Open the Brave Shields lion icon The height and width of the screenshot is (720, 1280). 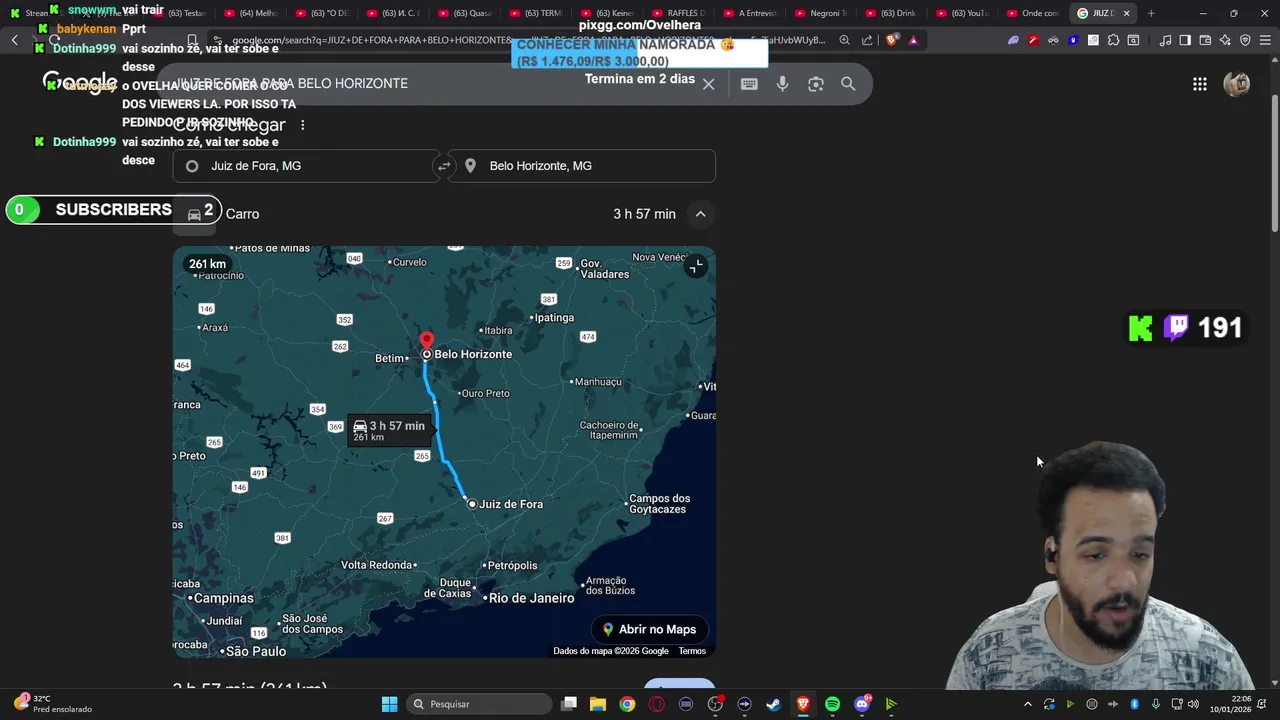coord(892,40)
